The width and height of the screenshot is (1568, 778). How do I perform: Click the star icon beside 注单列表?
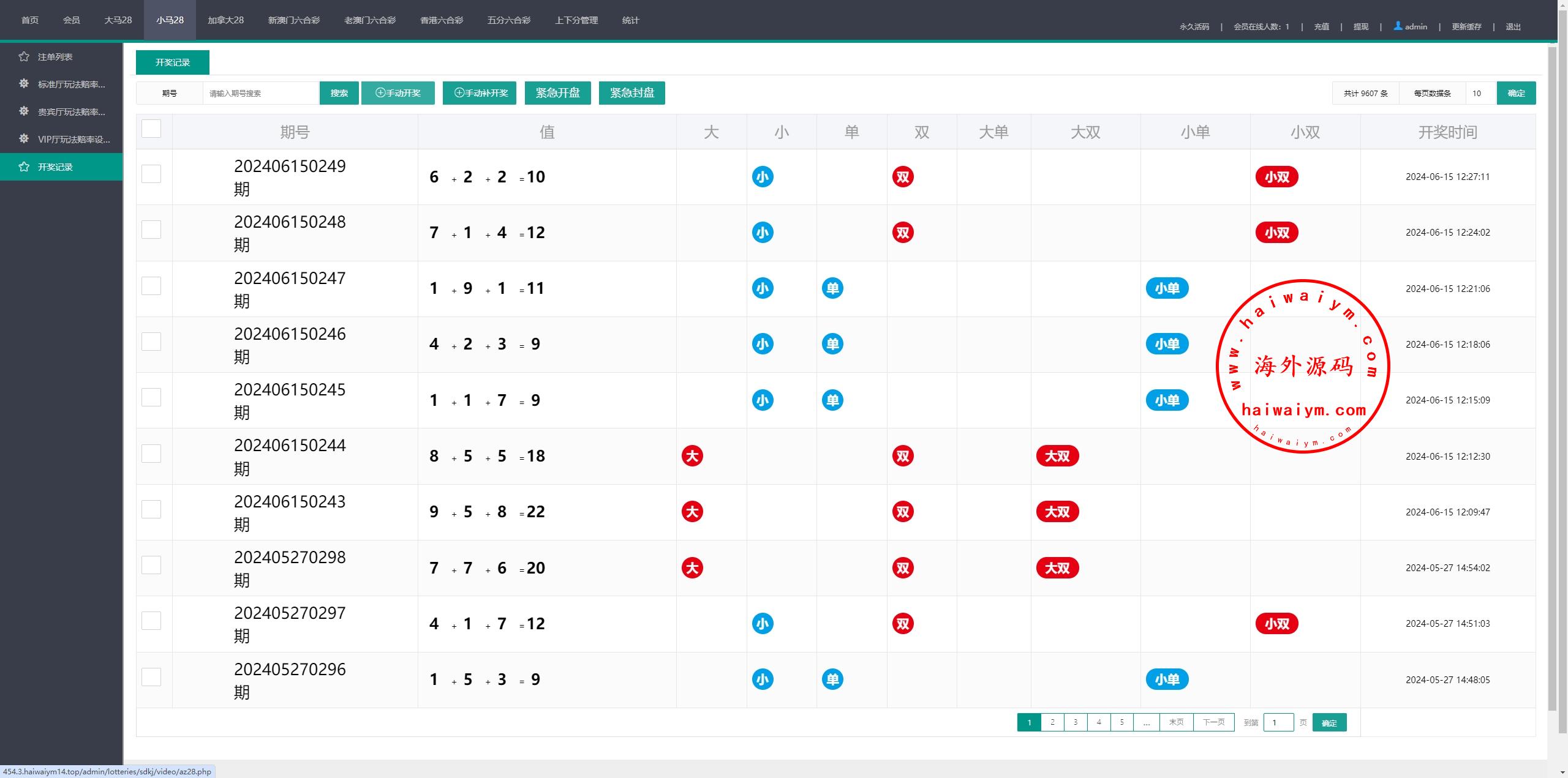24,56
